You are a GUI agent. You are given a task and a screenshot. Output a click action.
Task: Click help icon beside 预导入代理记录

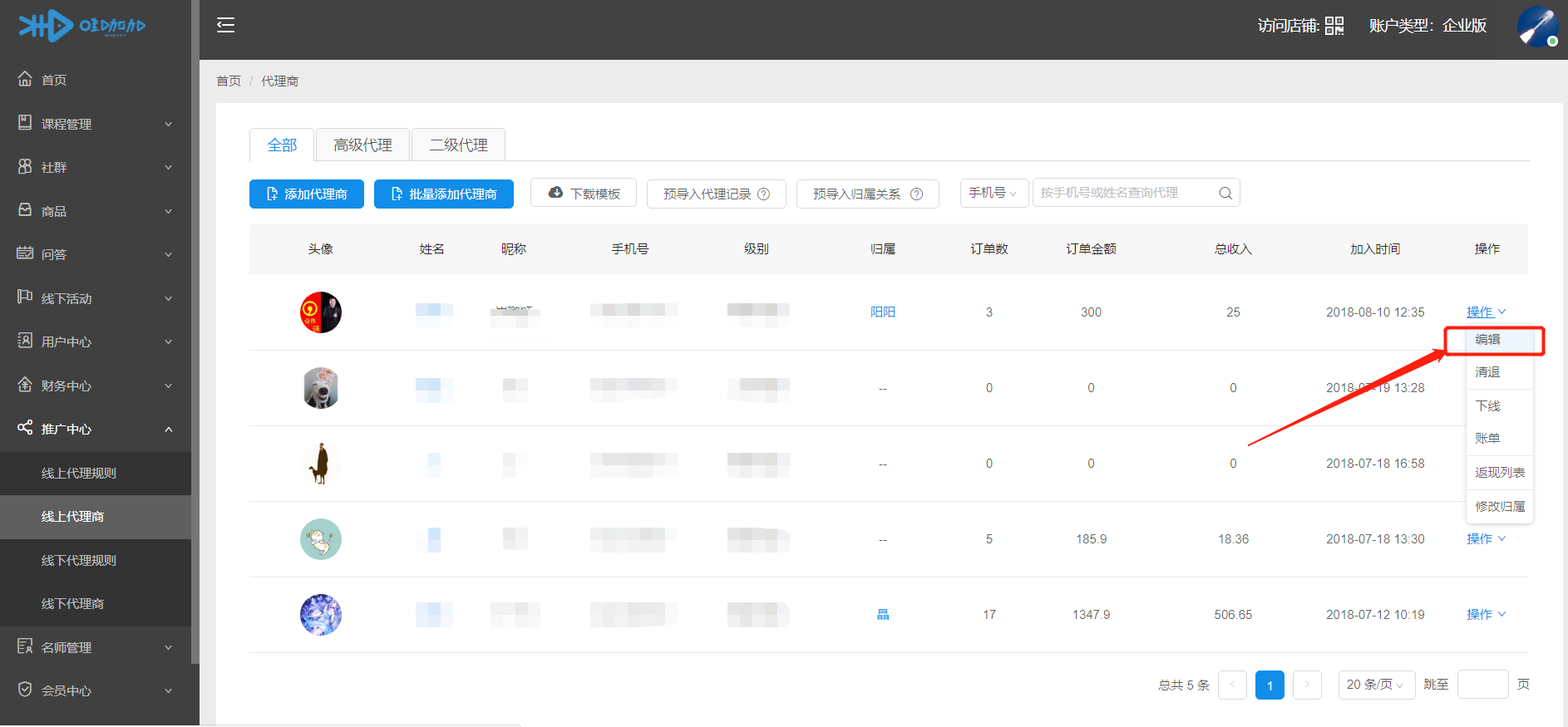[x=763, y=194]
